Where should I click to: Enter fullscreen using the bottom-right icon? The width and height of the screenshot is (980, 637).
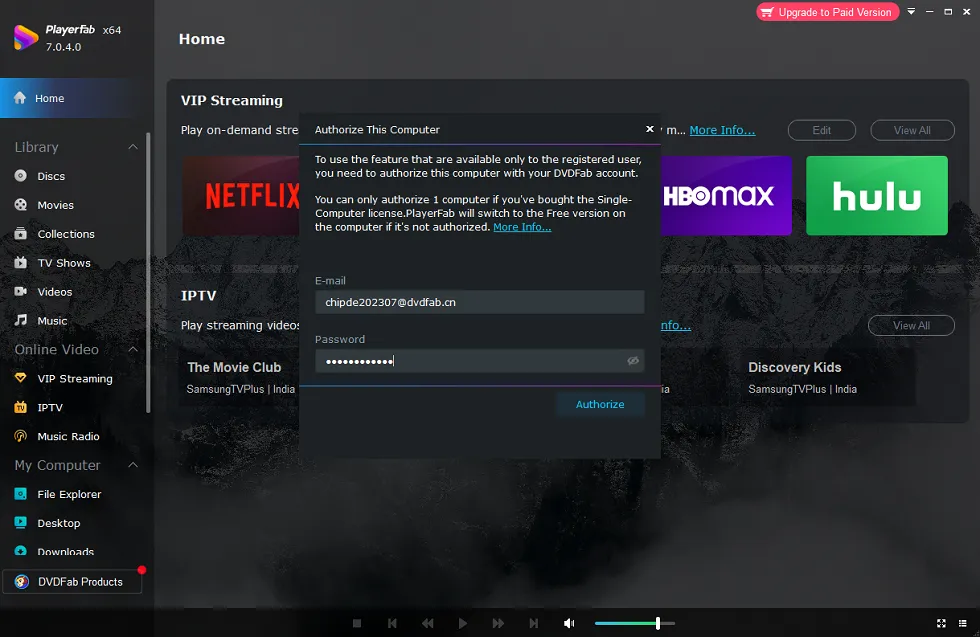(941, 623)
